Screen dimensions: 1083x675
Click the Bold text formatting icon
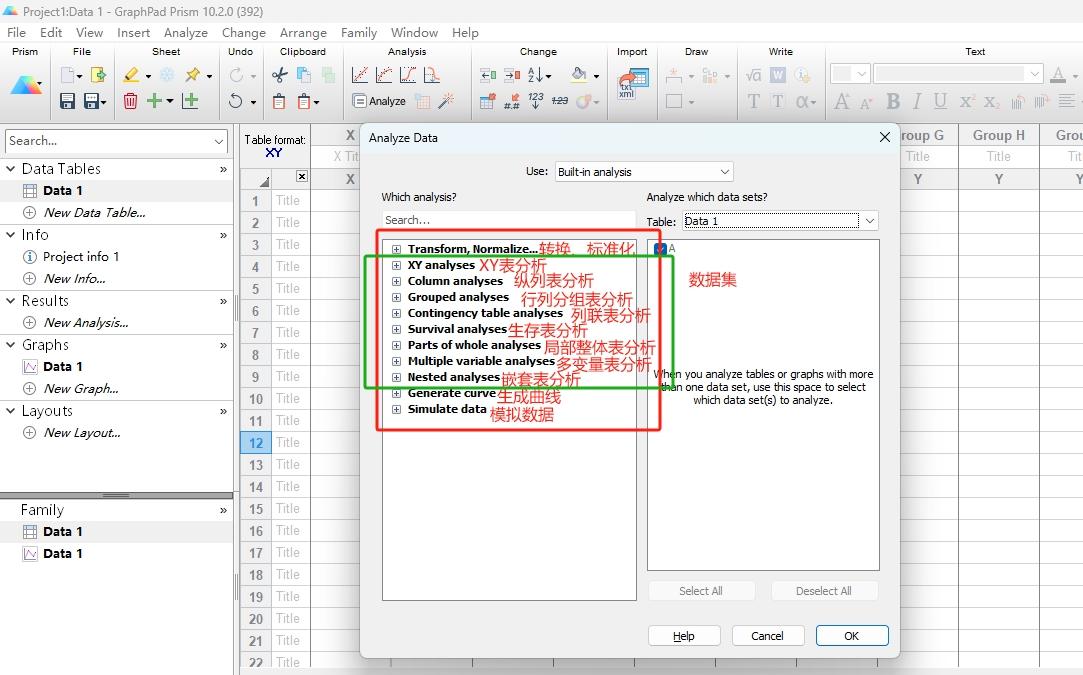(x=893, y=102)
